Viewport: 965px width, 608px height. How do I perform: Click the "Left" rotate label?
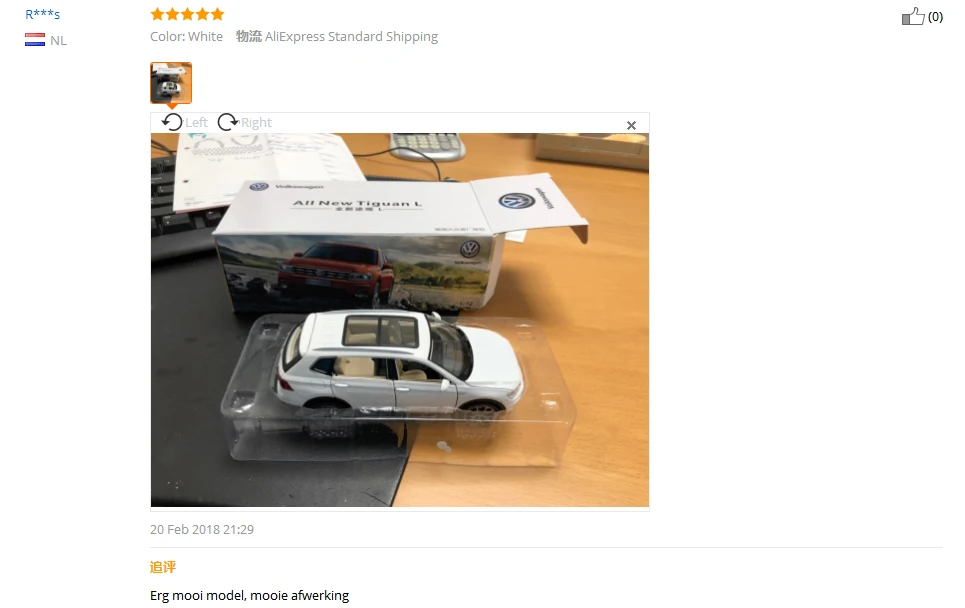(196, 122)
